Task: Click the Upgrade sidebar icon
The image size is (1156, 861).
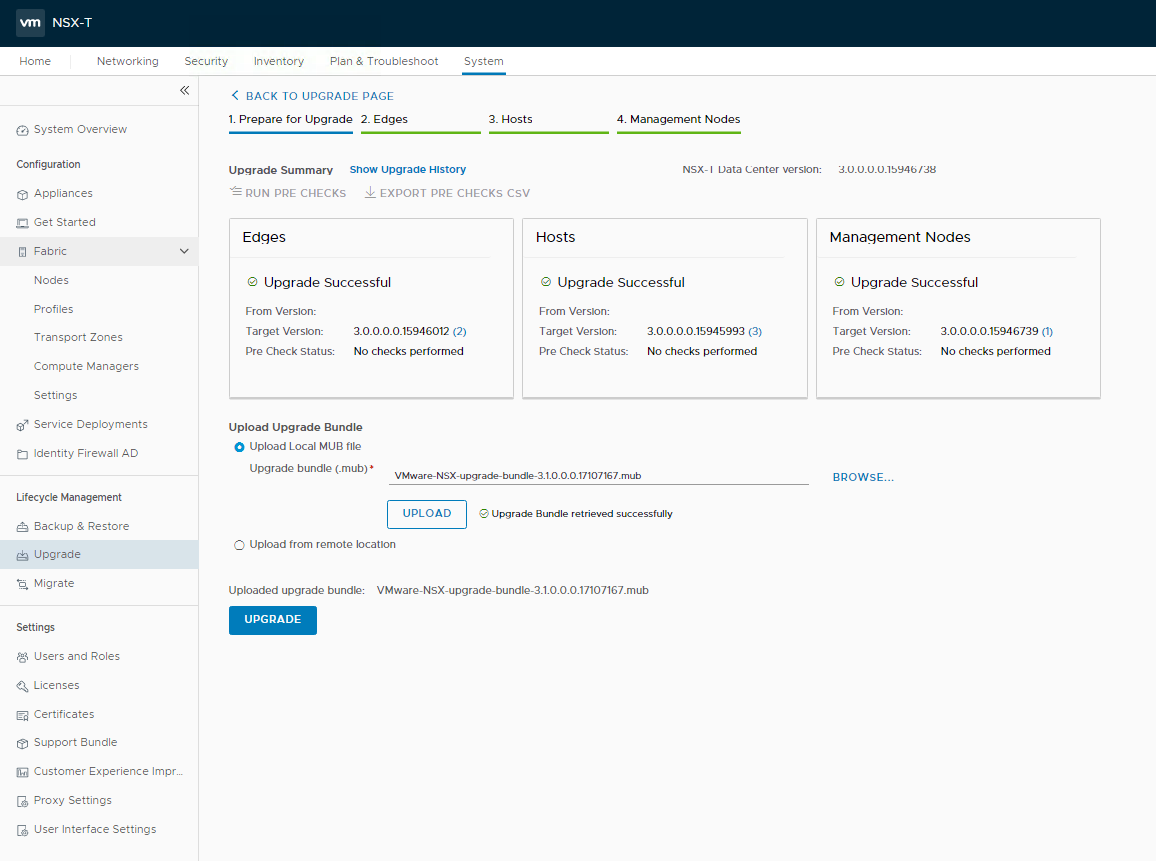Action: pos(22,556)
